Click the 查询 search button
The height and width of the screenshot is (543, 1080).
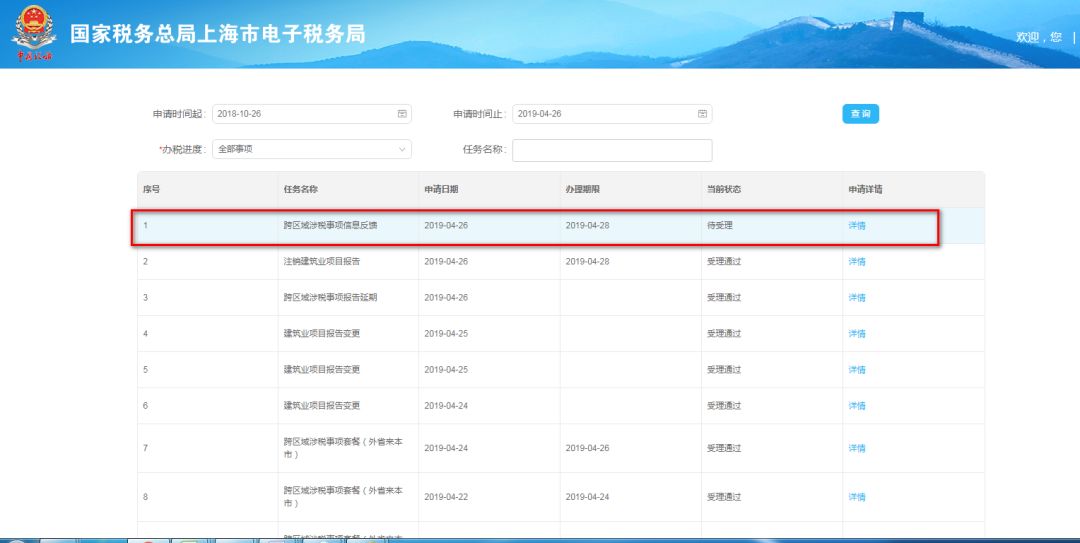point(860,114)
